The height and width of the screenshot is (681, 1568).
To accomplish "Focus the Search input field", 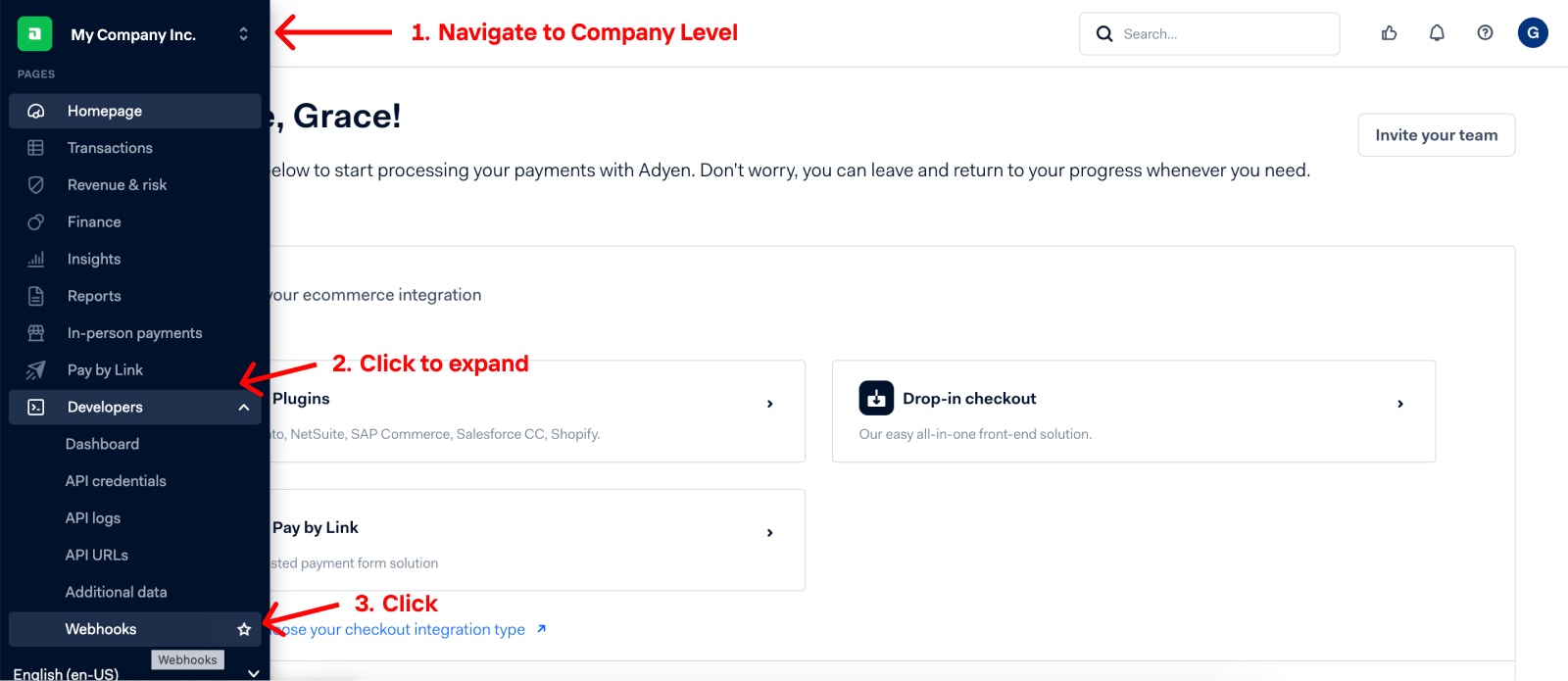I will click(1209, 33).
